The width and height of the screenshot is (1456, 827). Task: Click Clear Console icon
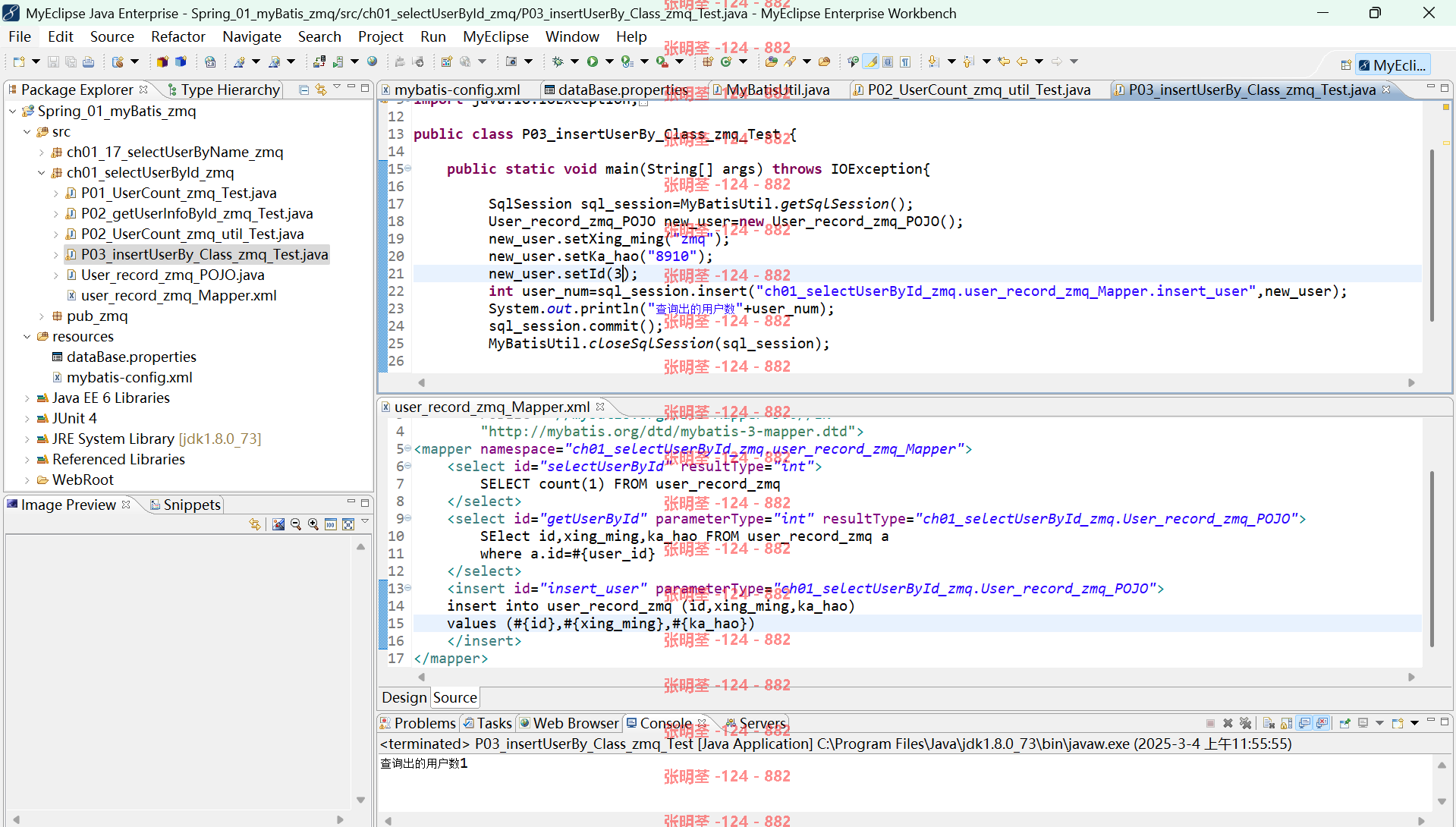[x=1269, y=723]
